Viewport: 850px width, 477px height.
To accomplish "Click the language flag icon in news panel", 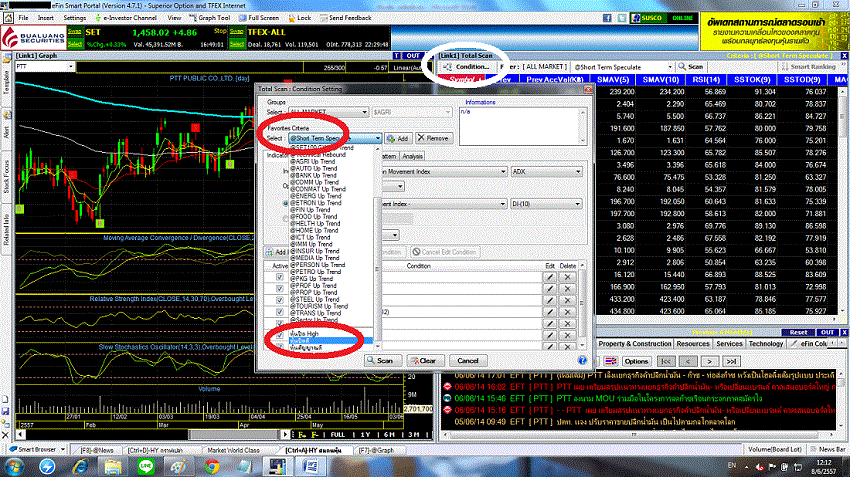I will coord(610,361).
